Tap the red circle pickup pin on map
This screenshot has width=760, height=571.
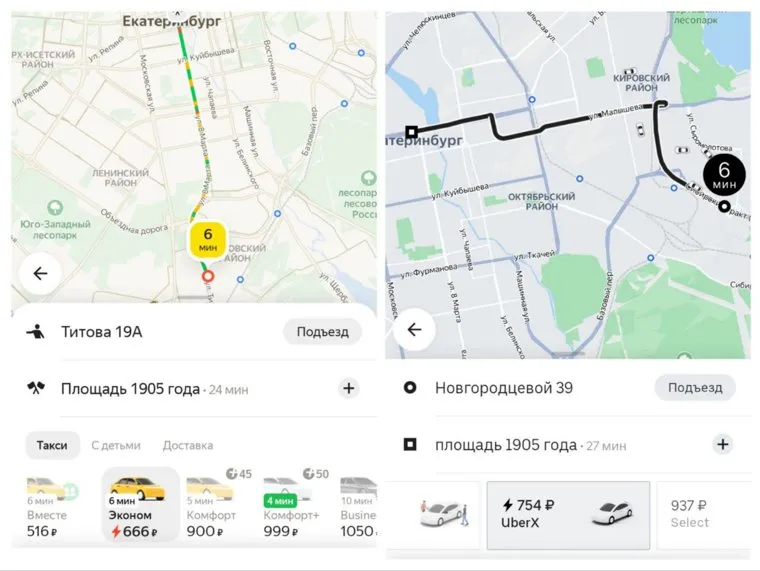(x=208, y=276)
